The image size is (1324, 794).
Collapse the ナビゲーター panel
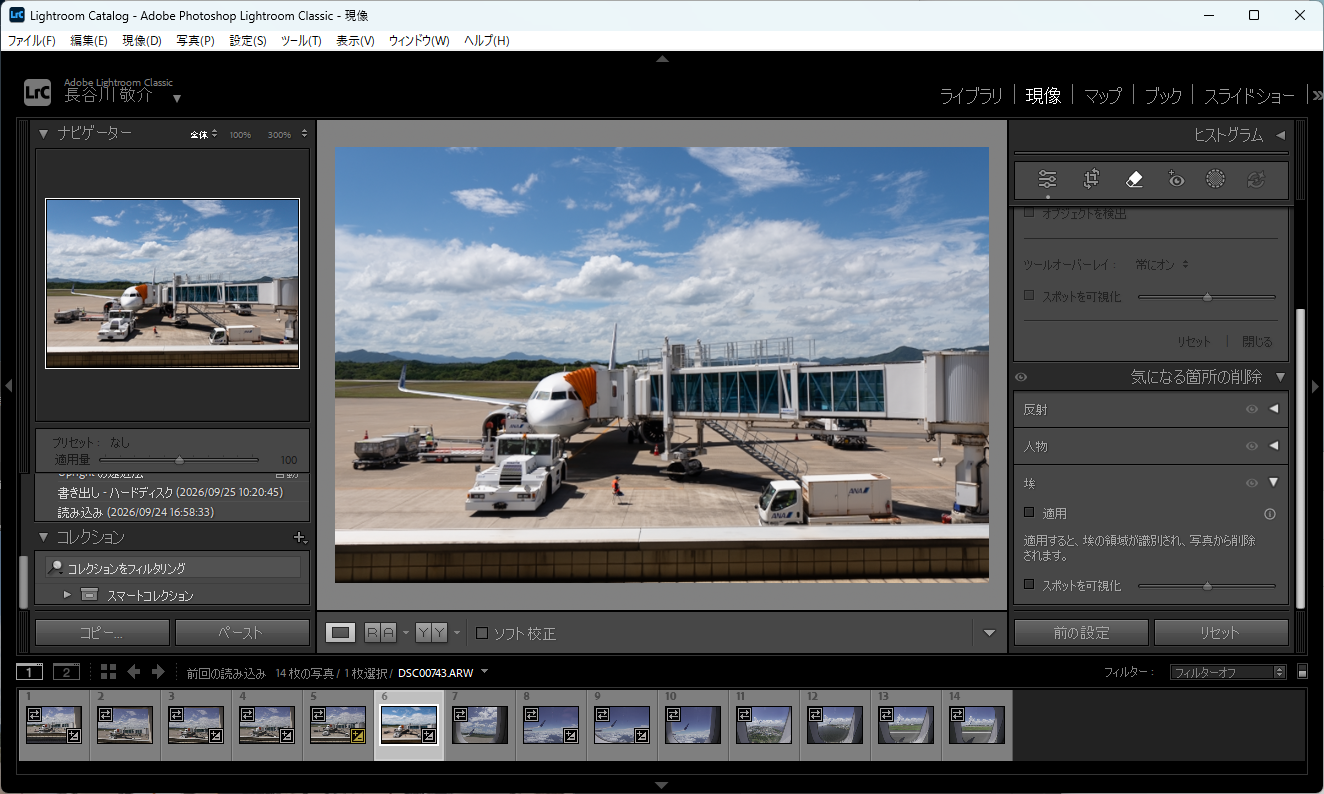[x=43, y=133]
